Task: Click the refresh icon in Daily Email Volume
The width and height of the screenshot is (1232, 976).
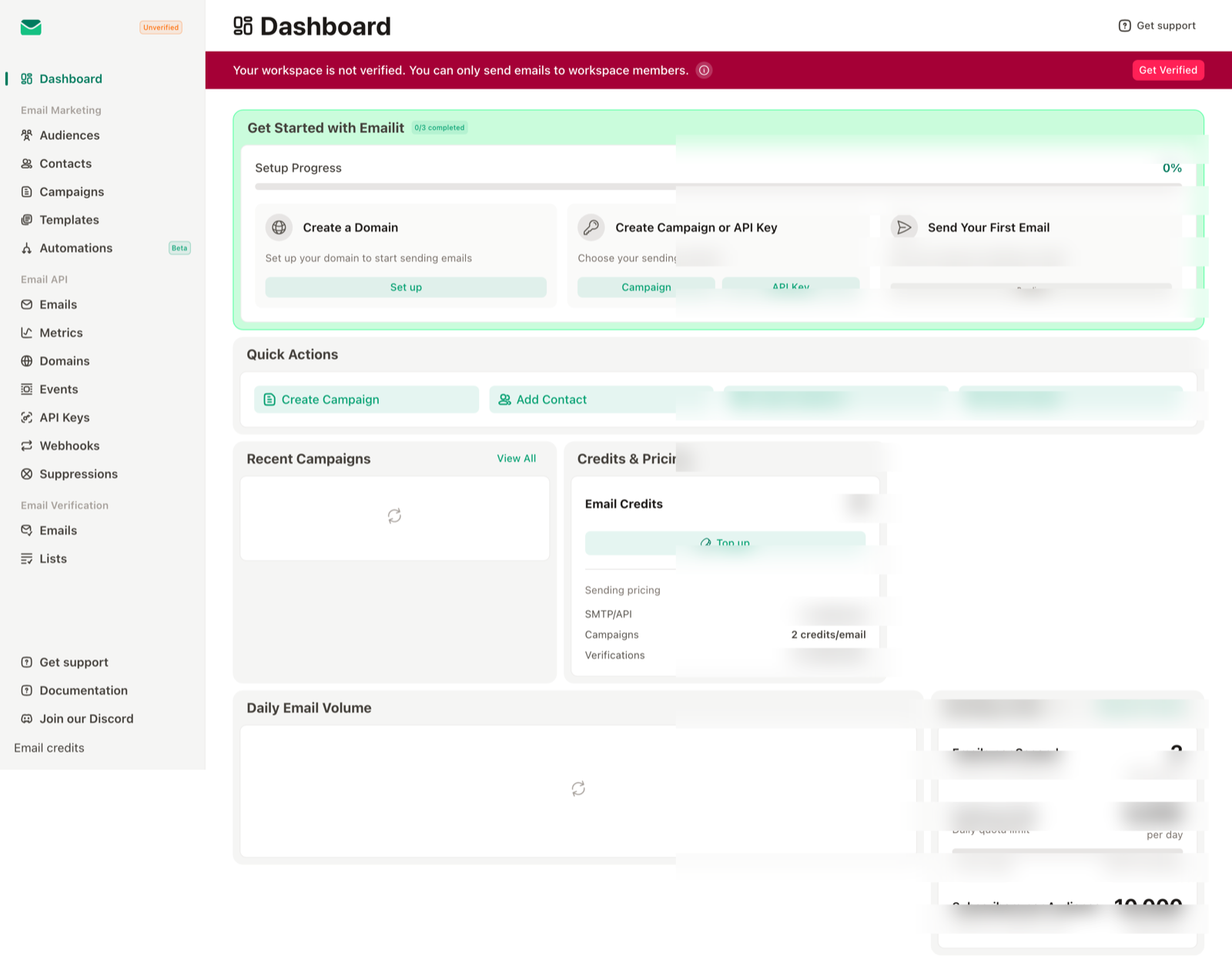Action: pyautogui.click(x=578, y=789)
